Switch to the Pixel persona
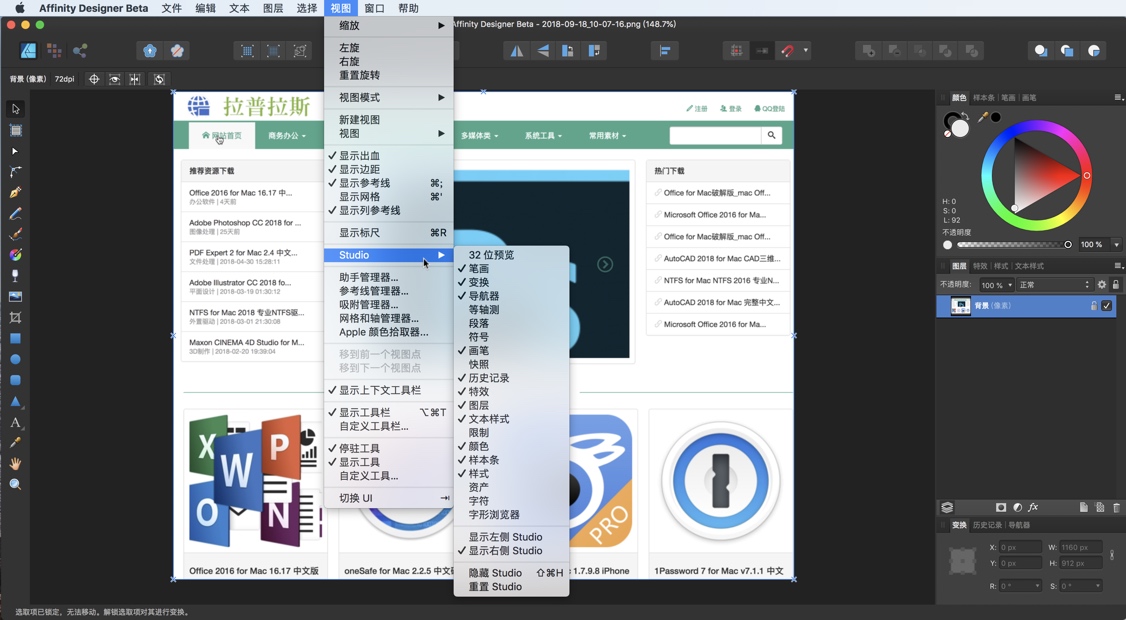Image resolution: width=1126 pixels, height=620 pixels. pyautogui.click(x=54, y=50)
